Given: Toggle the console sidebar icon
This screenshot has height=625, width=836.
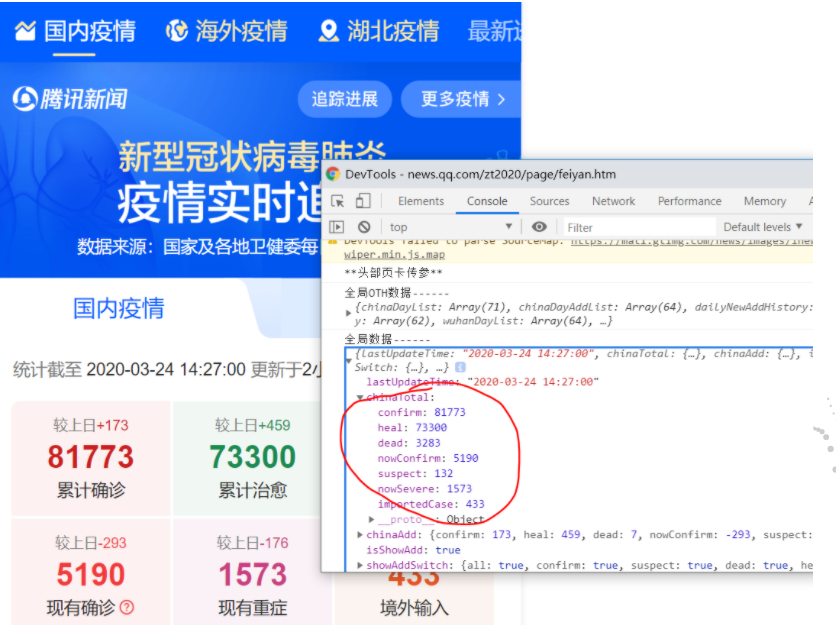Looking at the screenshot, I should point(337,227).
